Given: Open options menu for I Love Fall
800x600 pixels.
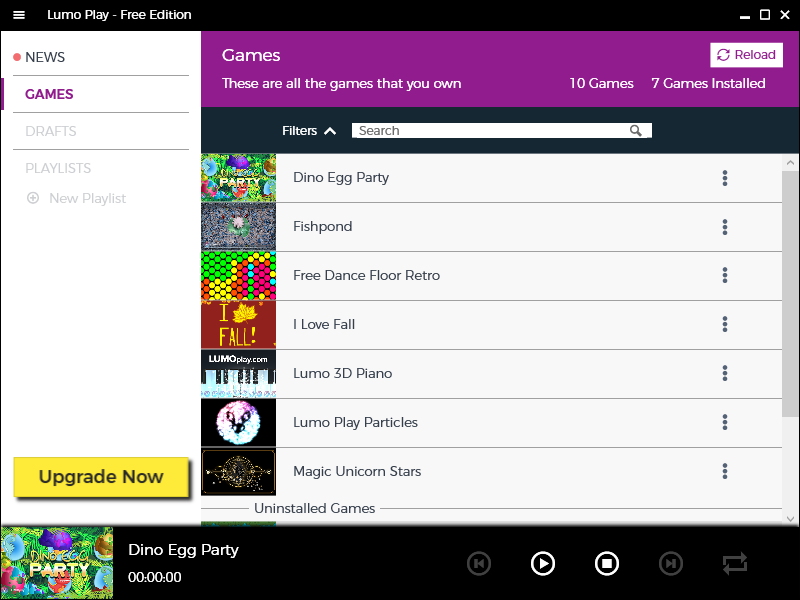Looking at the screenshot, I should [724, 324].
